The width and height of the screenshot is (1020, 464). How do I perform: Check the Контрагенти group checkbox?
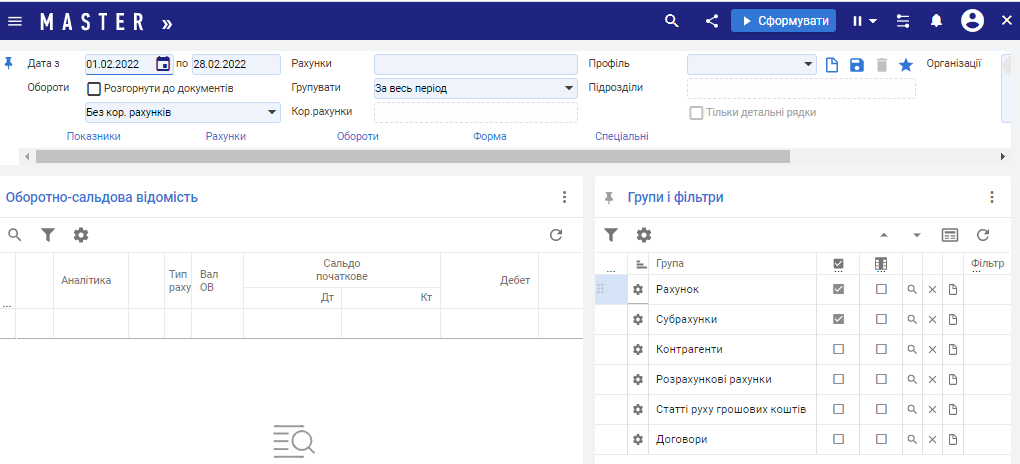(x=838, y=349)
